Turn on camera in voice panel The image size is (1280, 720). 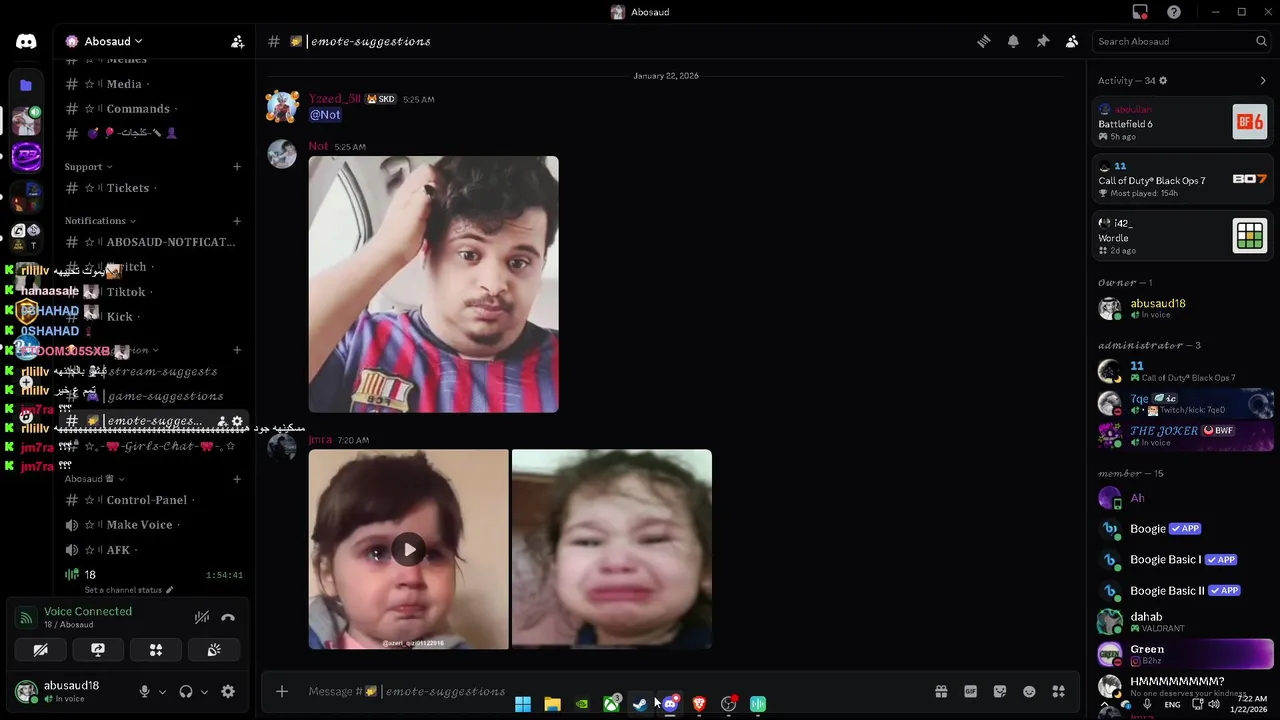tap(41, 650)
